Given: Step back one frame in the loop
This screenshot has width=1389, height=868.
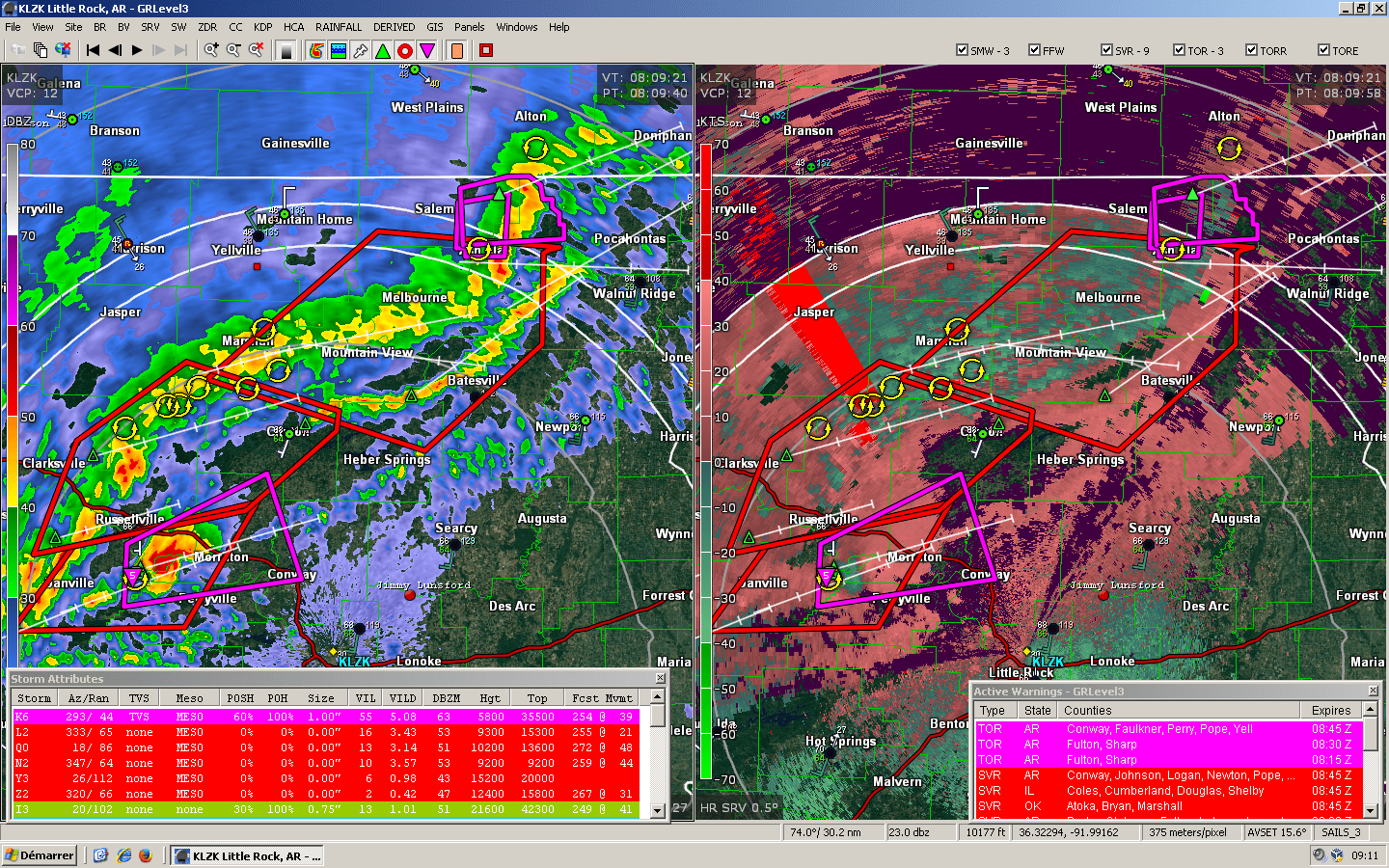Looking at the screenshot, I should tap(115, 50).
